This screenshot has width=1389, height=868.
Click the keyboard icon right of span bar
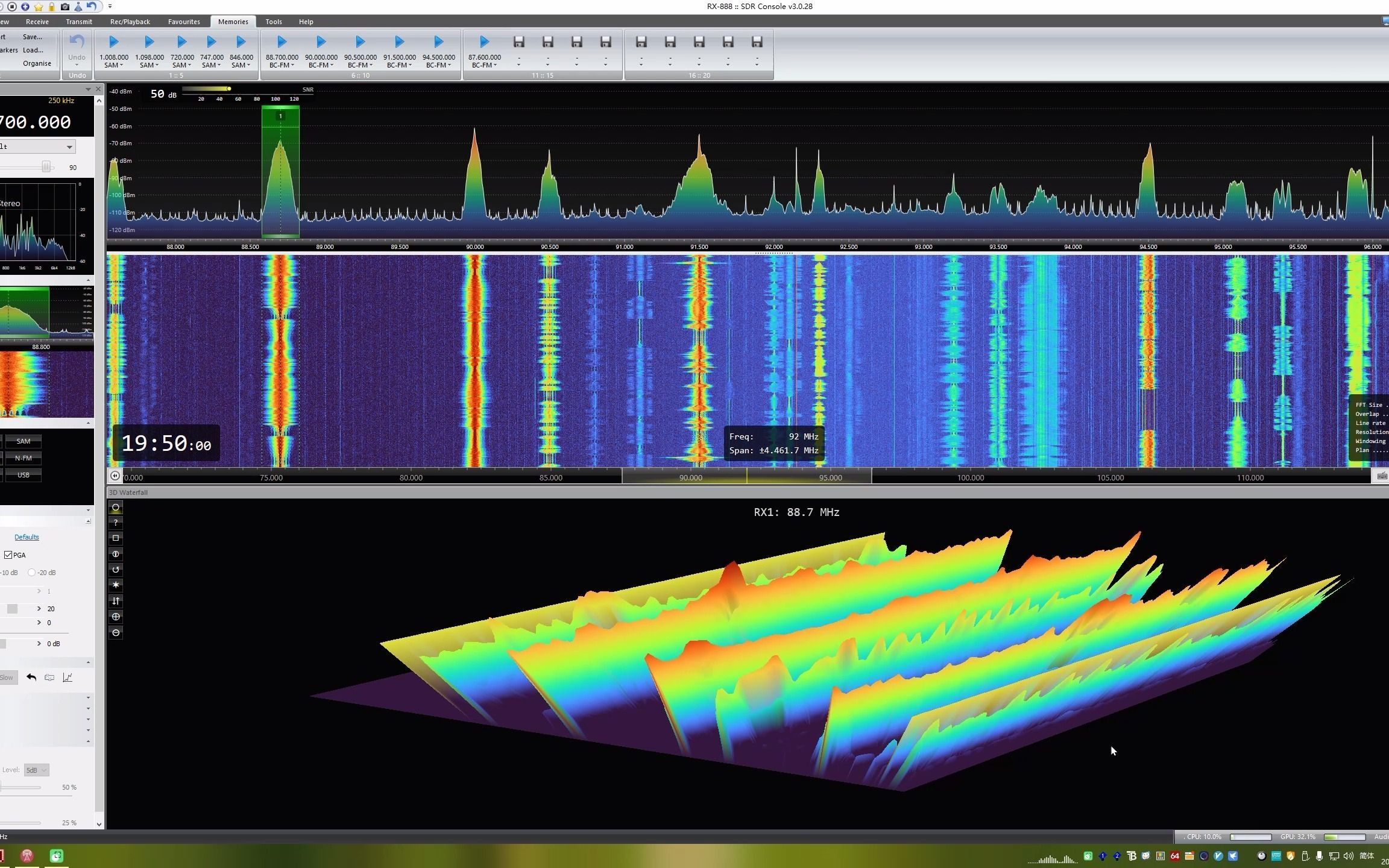[1382, 476]
